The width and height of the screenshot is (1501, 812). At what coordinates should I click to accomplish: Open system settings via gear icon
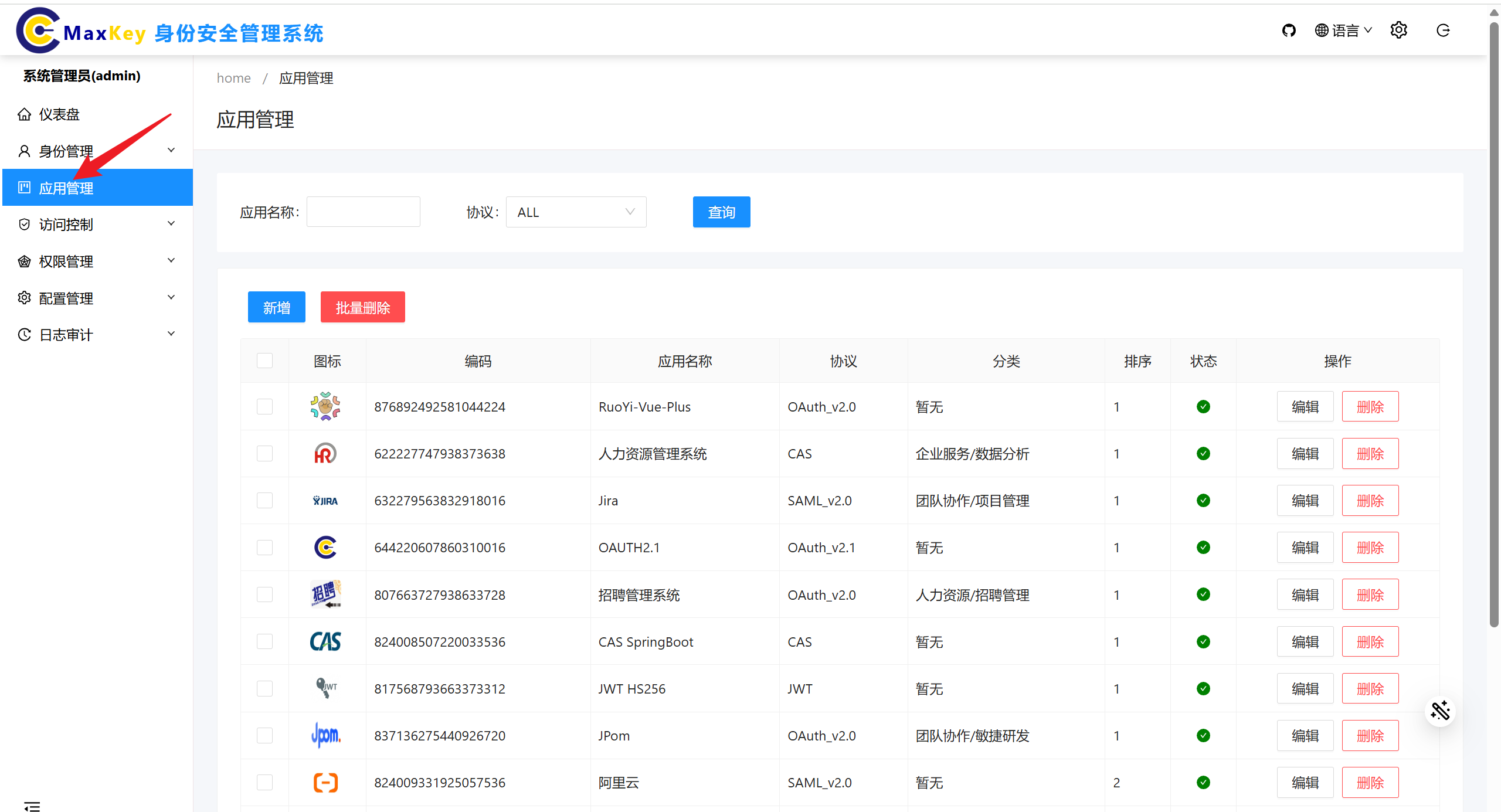click(1400, 30)
